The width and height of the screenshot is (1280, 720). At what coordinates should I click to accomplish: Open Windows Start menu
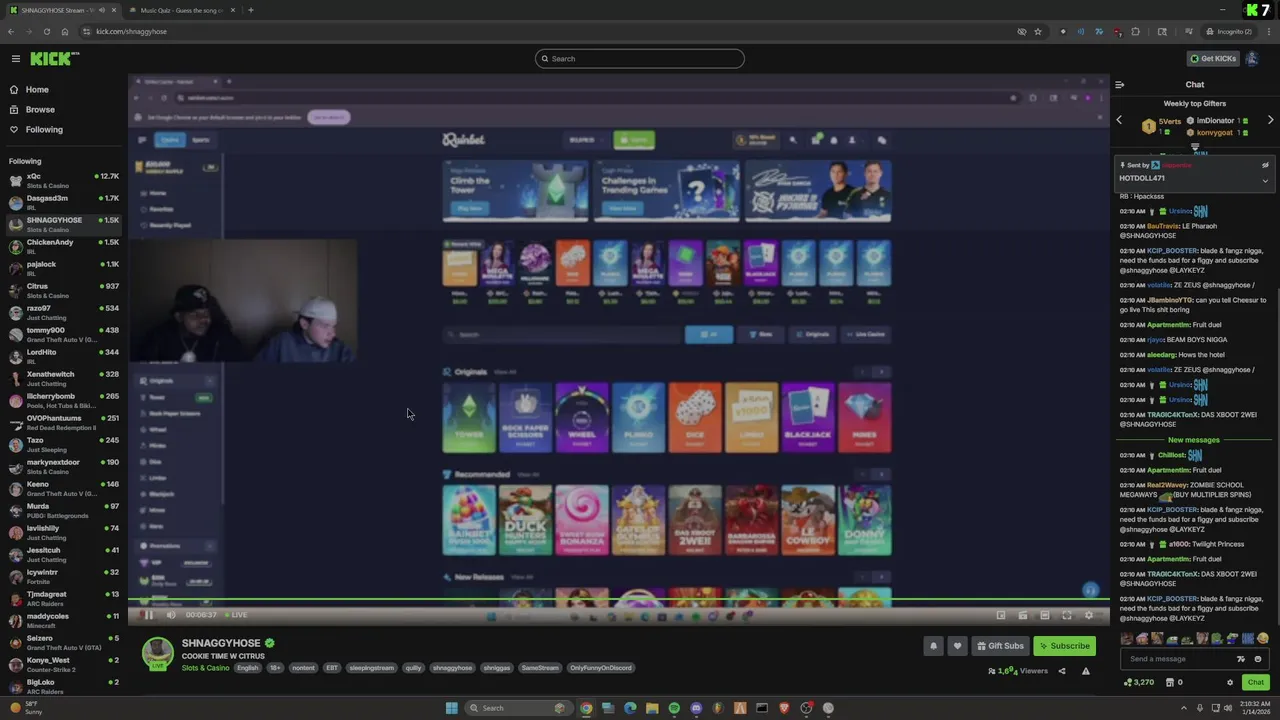[x=452, y=708]
